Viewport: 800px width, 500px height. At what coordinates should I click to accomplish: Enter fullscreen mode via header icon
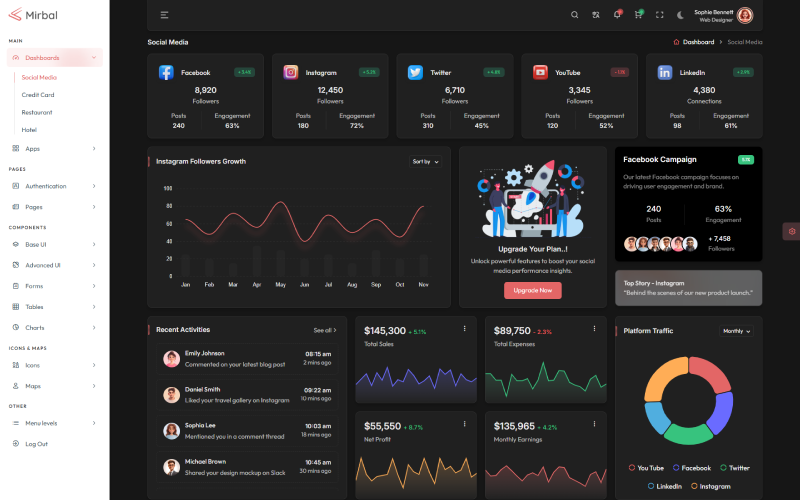[660, 15]
